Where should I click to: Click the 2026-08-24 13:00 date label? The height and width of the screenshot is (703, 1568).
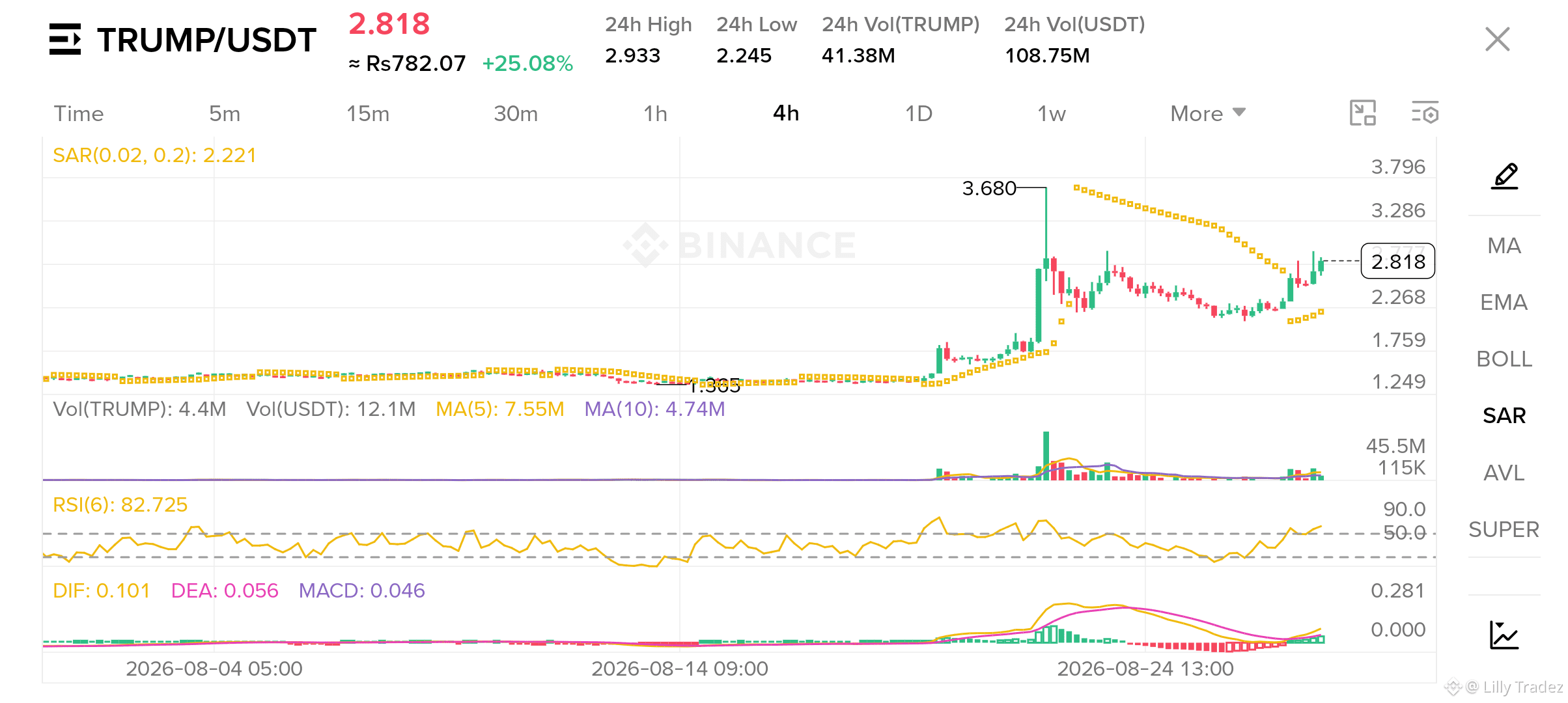click(1145, 669)
